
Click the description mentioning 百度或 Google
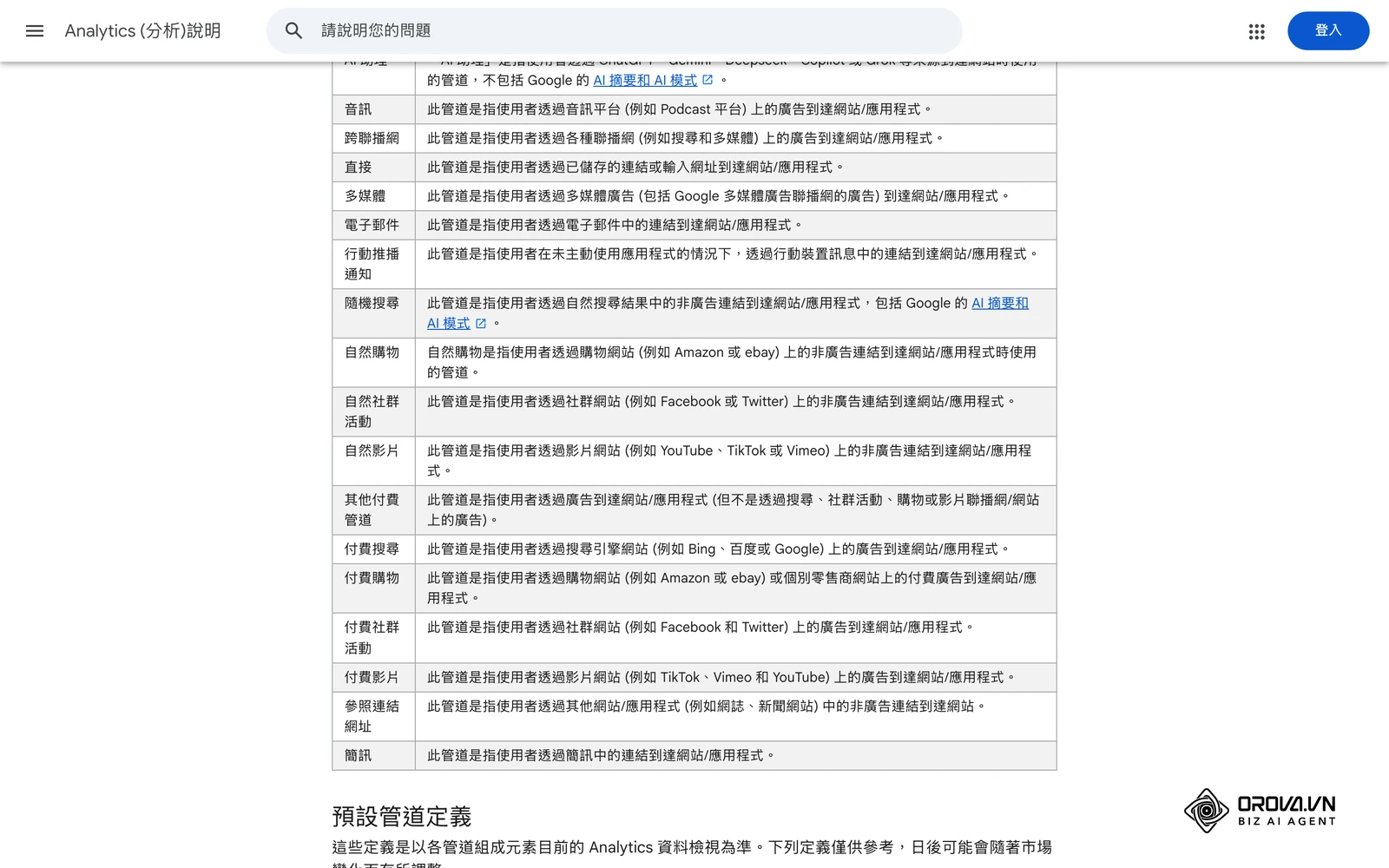[x=718, y=549]
